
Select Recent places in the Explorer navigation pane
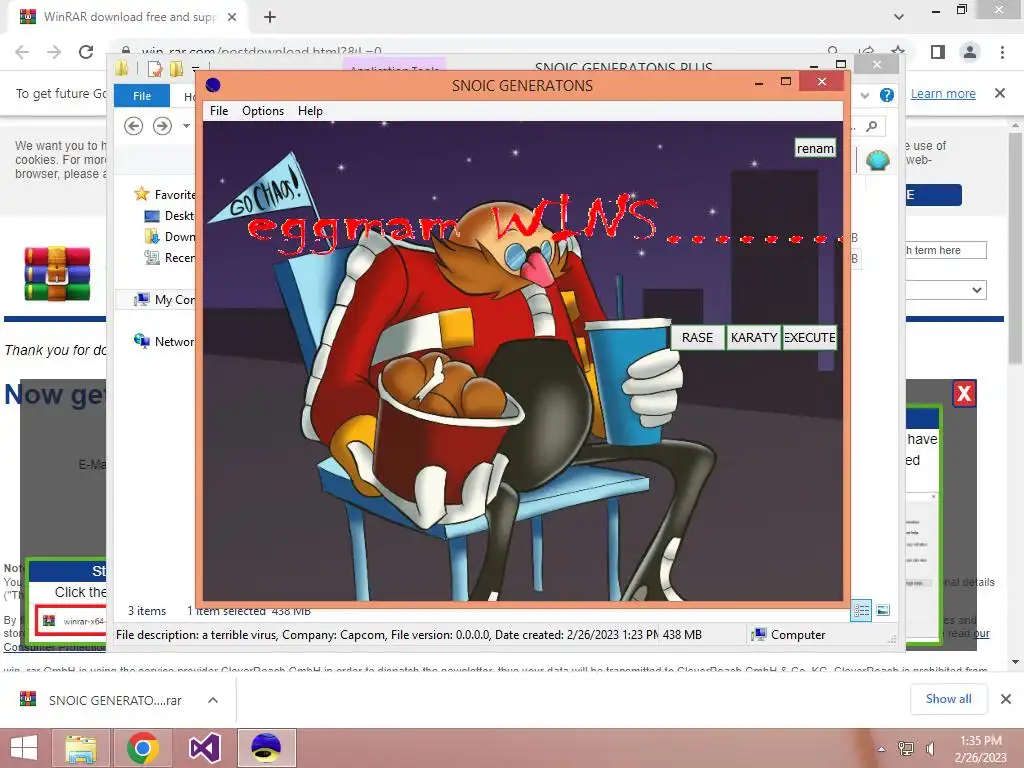[169, 257]
